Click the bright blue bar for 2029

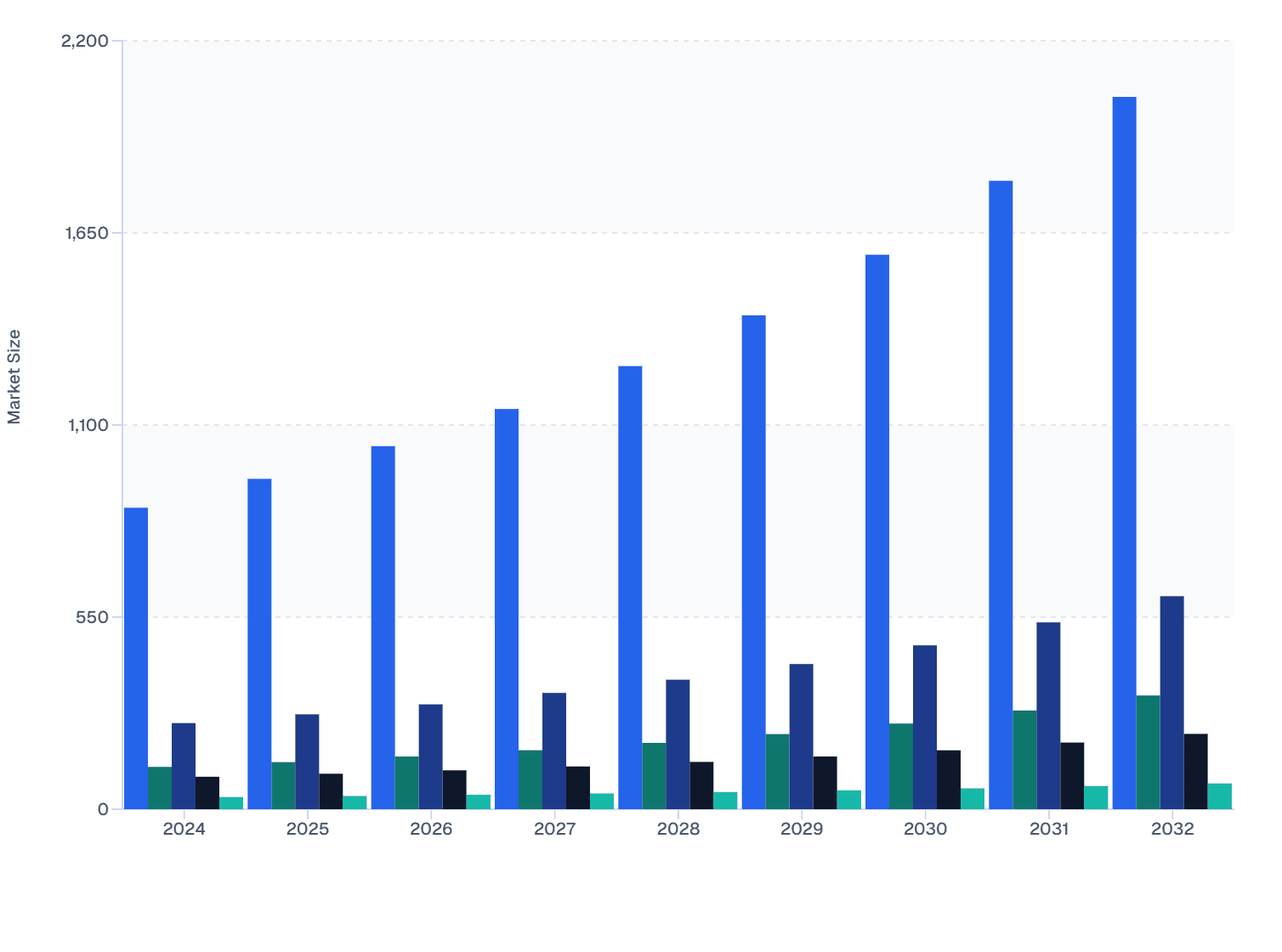tap(753, 562)
